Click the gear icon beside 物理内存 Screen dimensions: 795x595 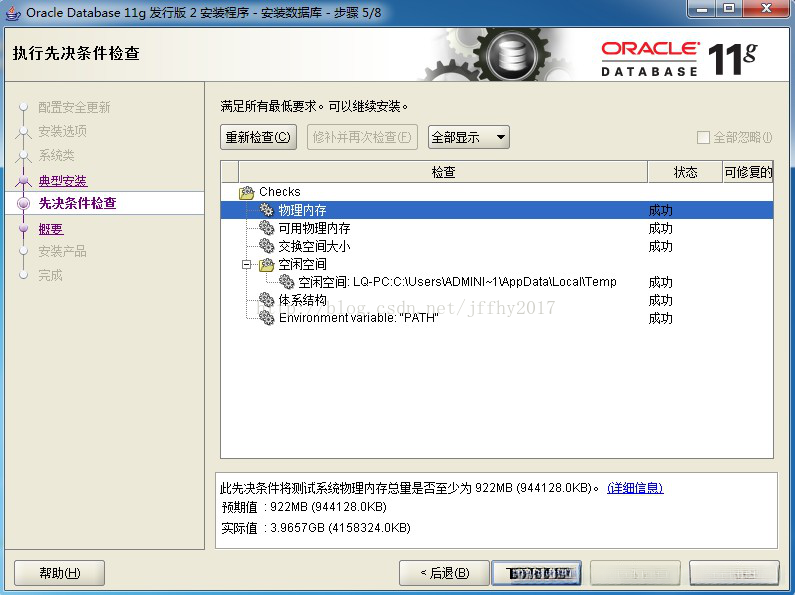click(x=266, y=210)
